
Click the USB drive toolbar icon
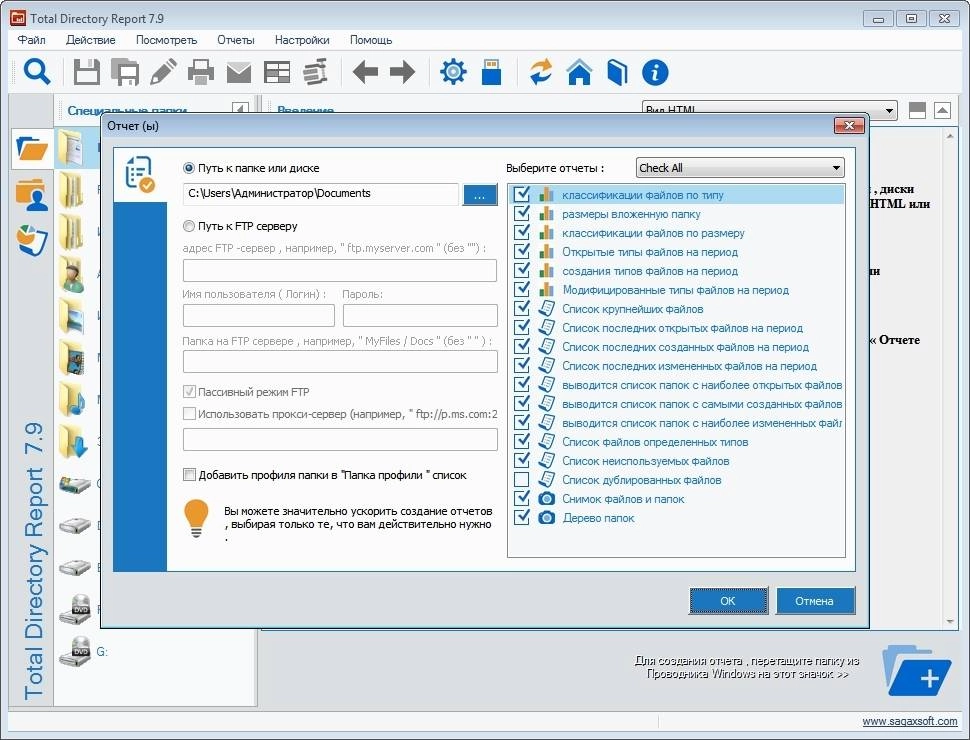[491, 72]
